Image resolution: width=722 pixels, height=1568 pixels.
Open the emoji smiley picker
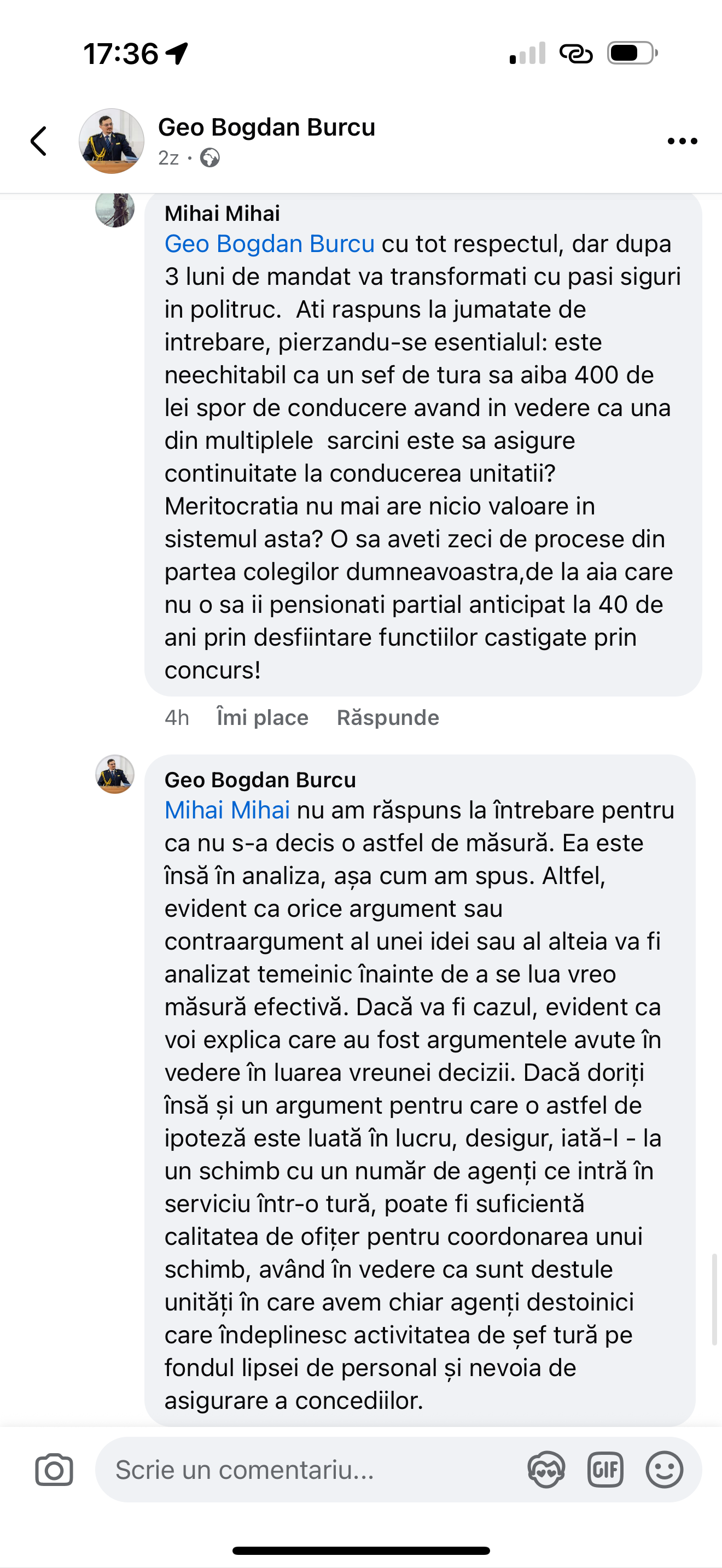pyautogui.click(x=663, y=1470)
